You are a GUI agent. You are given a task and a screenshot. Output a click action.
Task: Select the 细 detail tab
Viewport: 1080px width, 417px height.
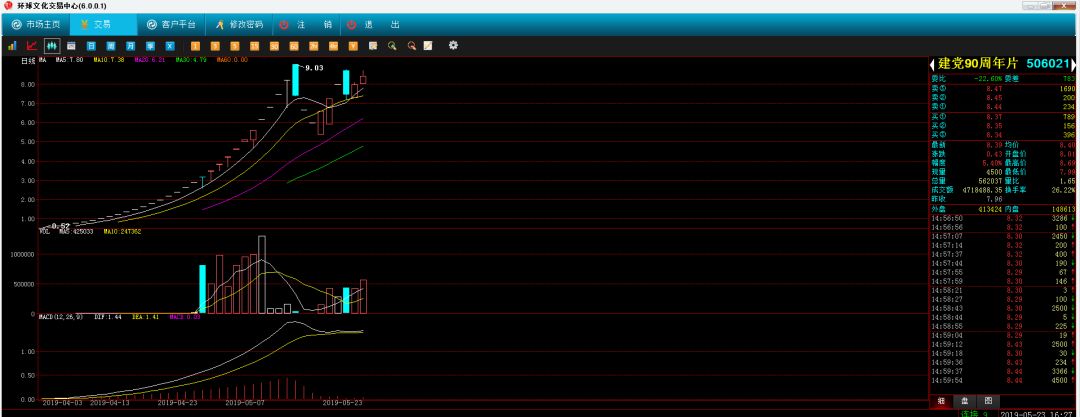[941, 400]
